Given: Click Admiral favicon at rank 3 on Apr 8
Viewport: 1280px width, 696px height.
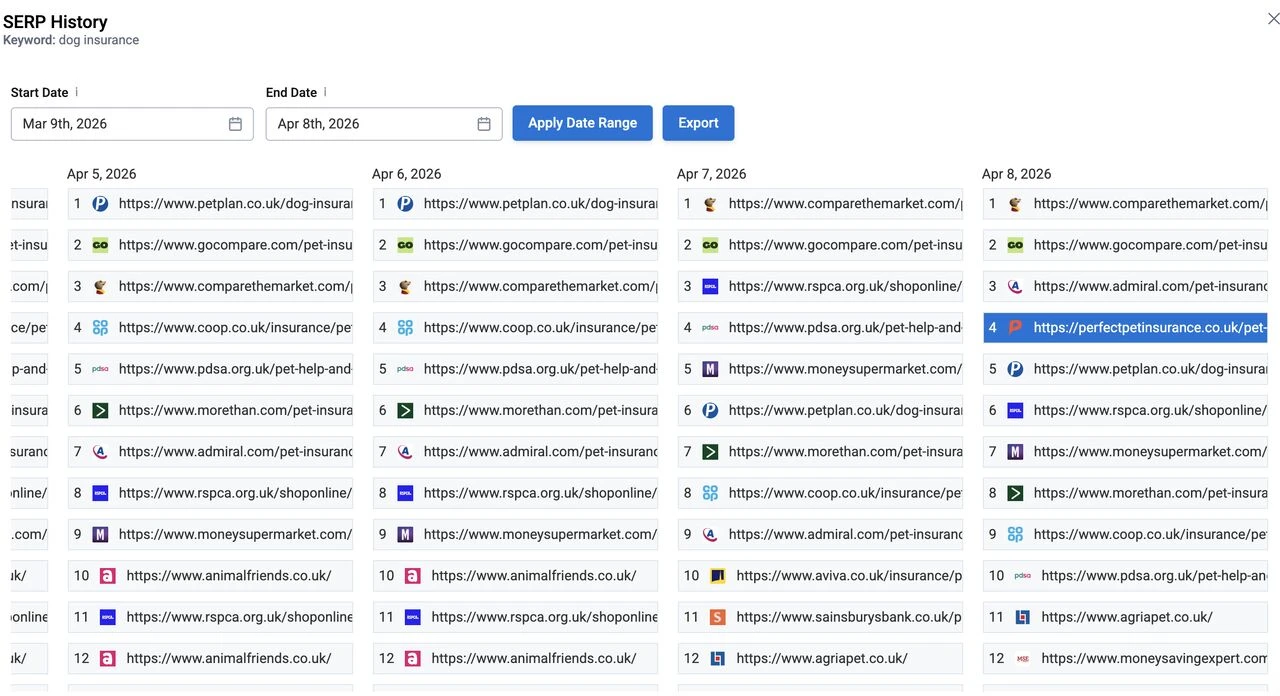Looking at the screenshot, I should click(x=1015, y=286).
